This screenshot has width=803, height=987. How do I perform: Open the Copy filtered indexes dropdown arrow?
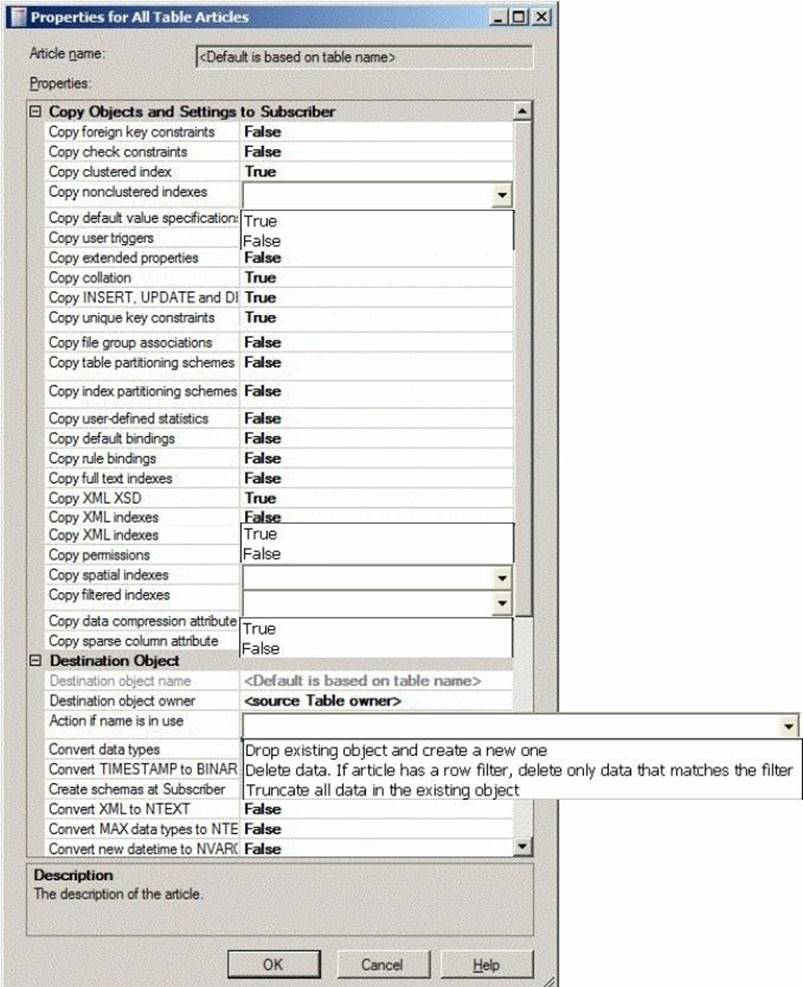[x=501, y=603]
